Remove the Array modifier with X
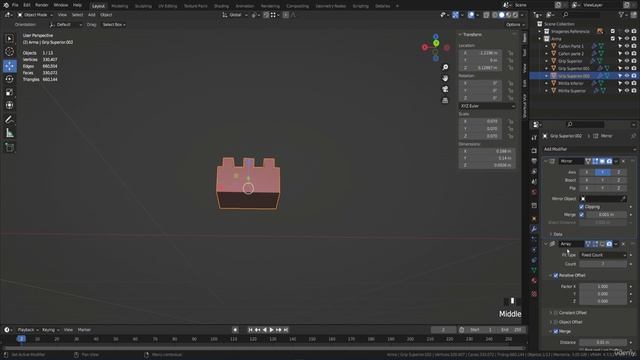 coord(623,244)
